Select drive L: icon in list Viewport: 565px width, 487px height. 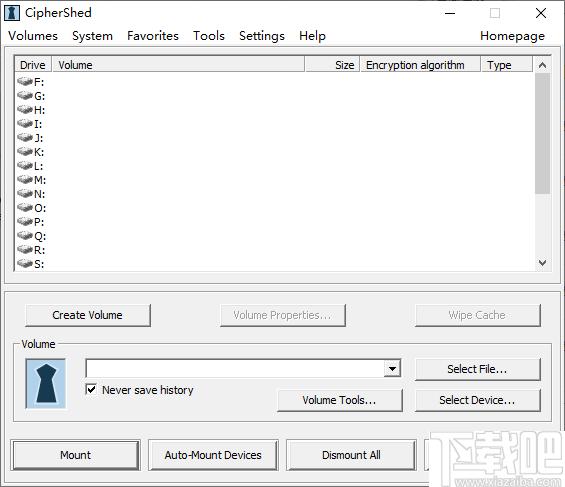tap(25, 166)
